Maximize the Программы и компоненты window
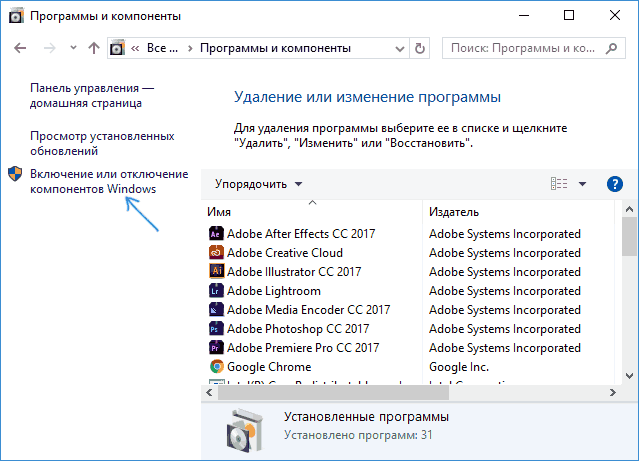Screen dimensions: 639x461 point(569,15)
